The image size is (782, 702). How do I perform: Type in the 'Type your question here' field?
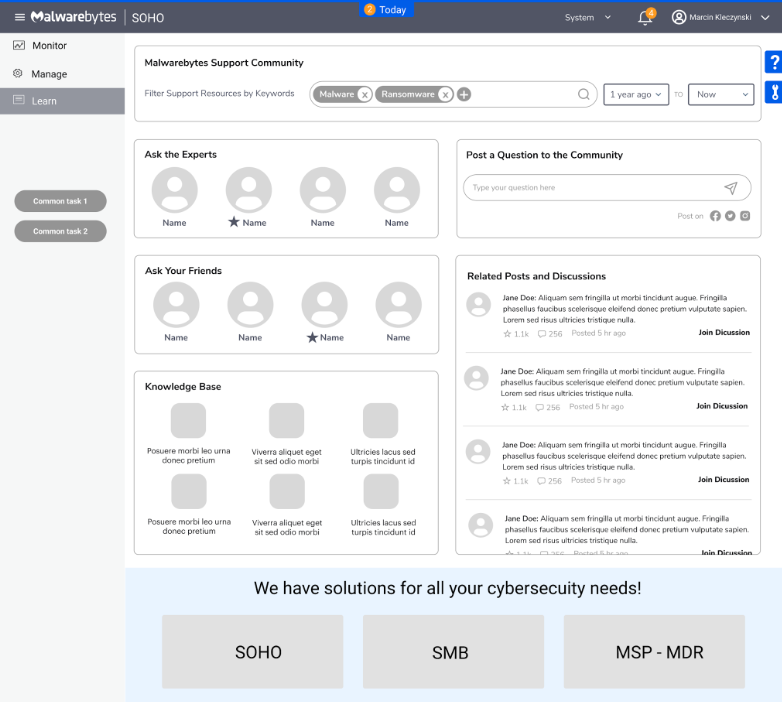tap(590, 188)
